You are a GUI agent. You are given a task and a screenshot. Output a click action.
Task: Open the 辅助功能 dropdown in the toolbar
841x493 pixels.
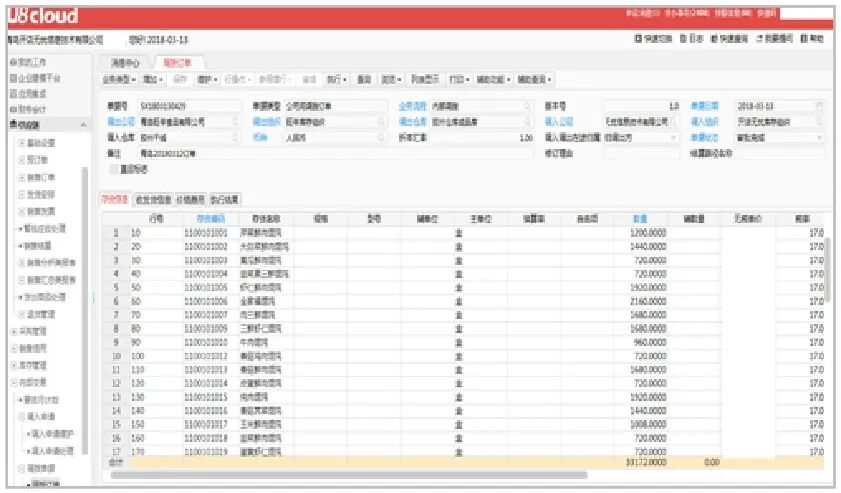click(493, 79)
